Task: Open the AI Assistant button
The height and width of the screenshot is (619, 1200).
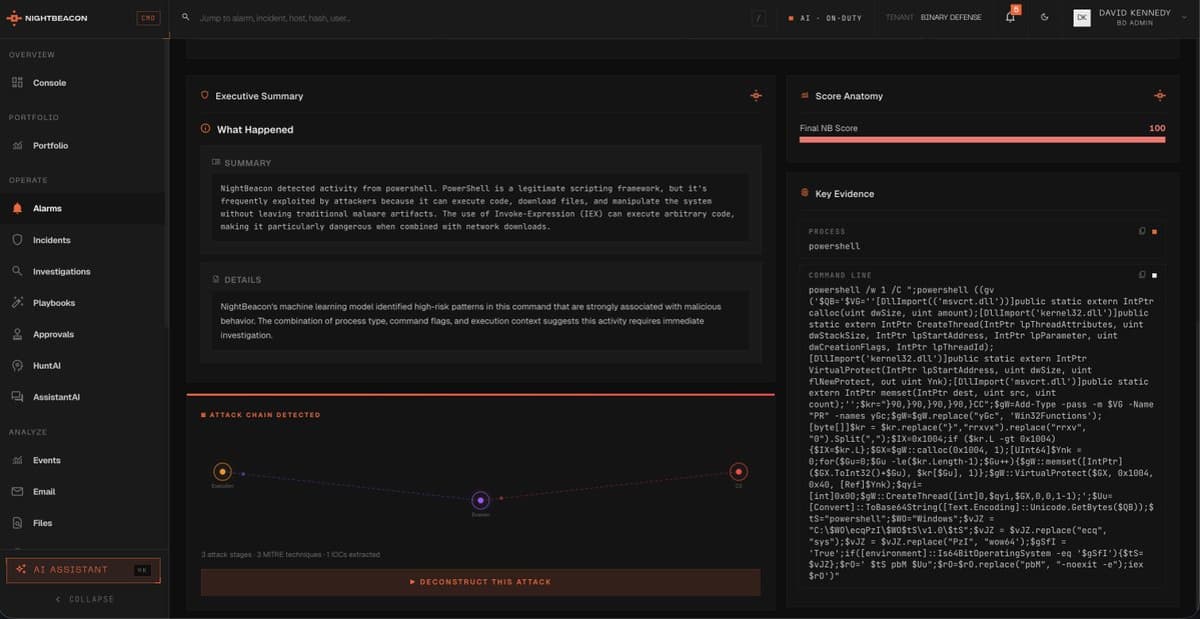Action: [83, 570]
